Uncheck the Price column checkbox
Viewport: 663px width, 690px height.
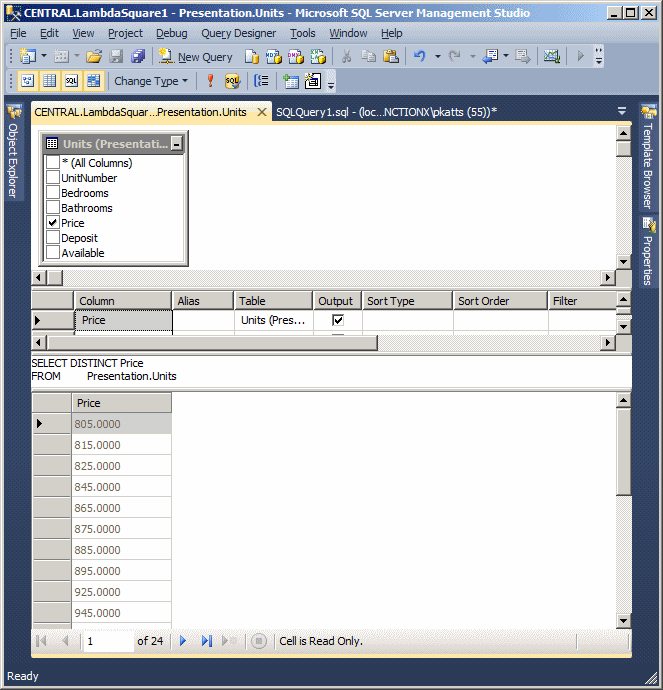coord(53,222)
